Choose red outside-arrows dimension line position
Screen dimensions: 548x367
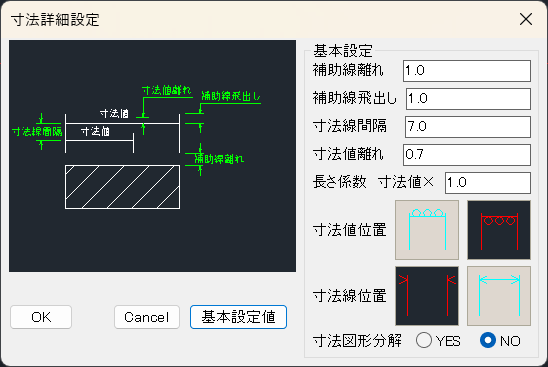[427, 296]
